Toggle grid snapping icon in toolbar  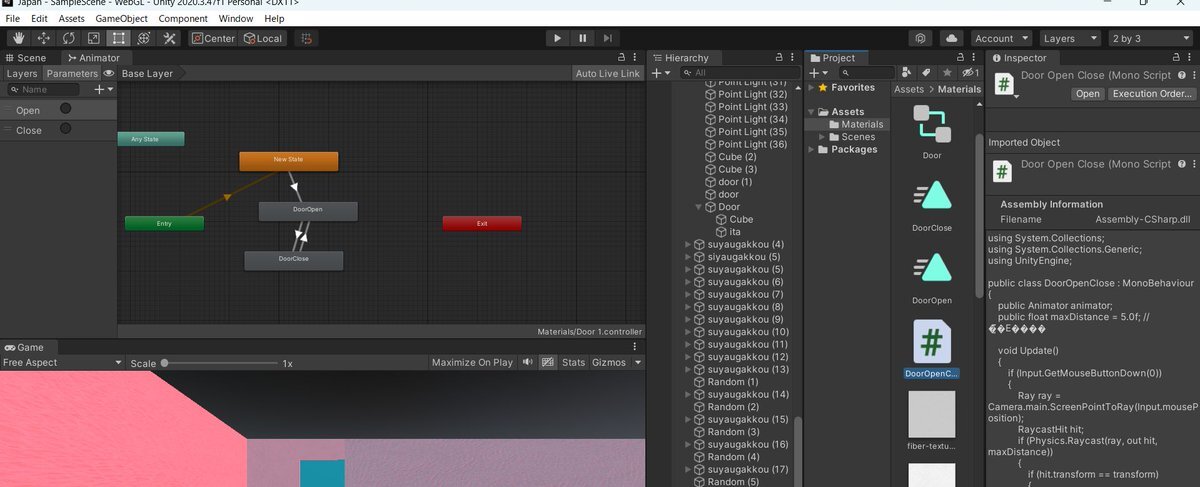307,38
